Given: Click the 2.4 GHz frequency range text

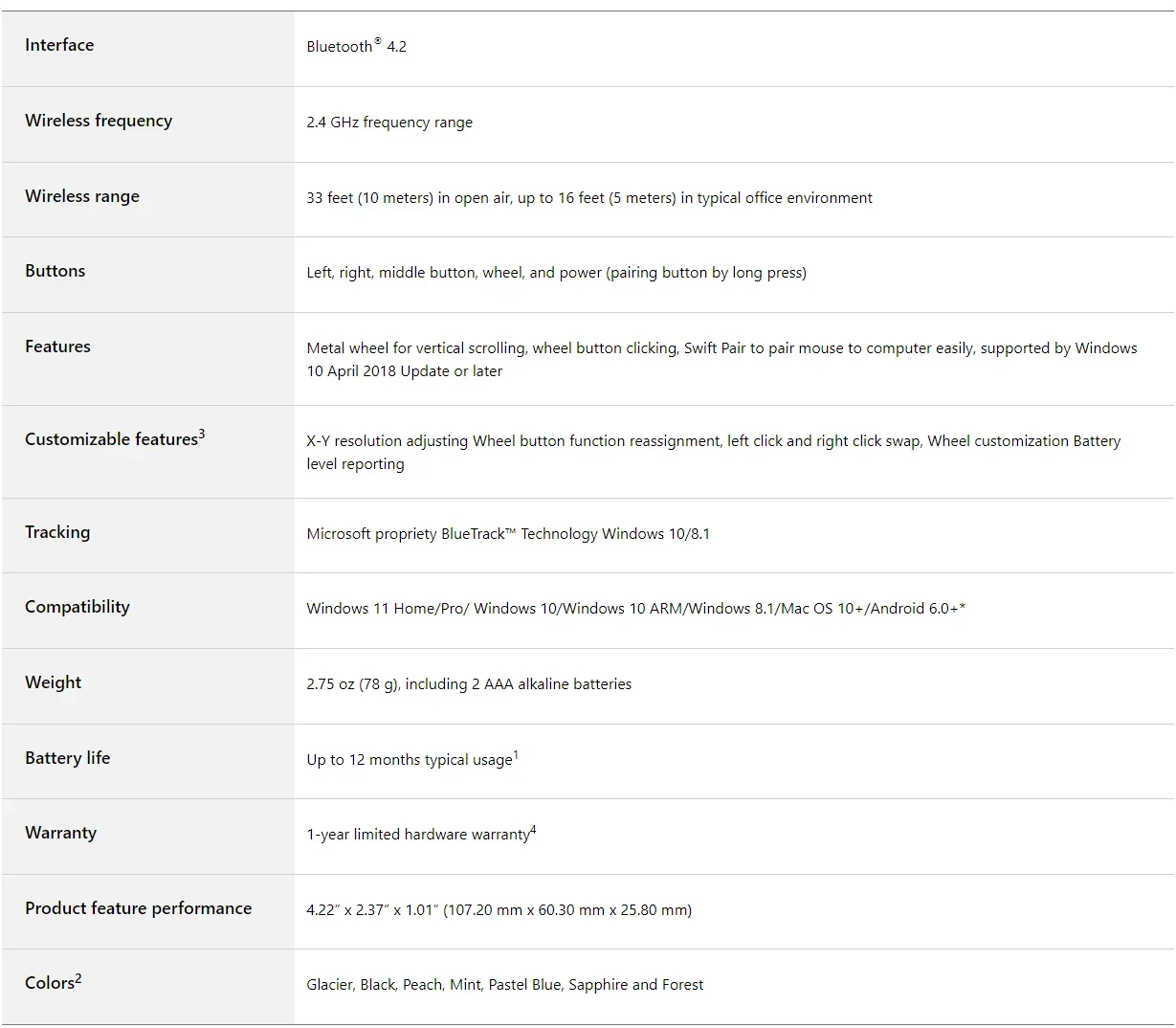Looking at the screenshot, I should tap(389, 123).
